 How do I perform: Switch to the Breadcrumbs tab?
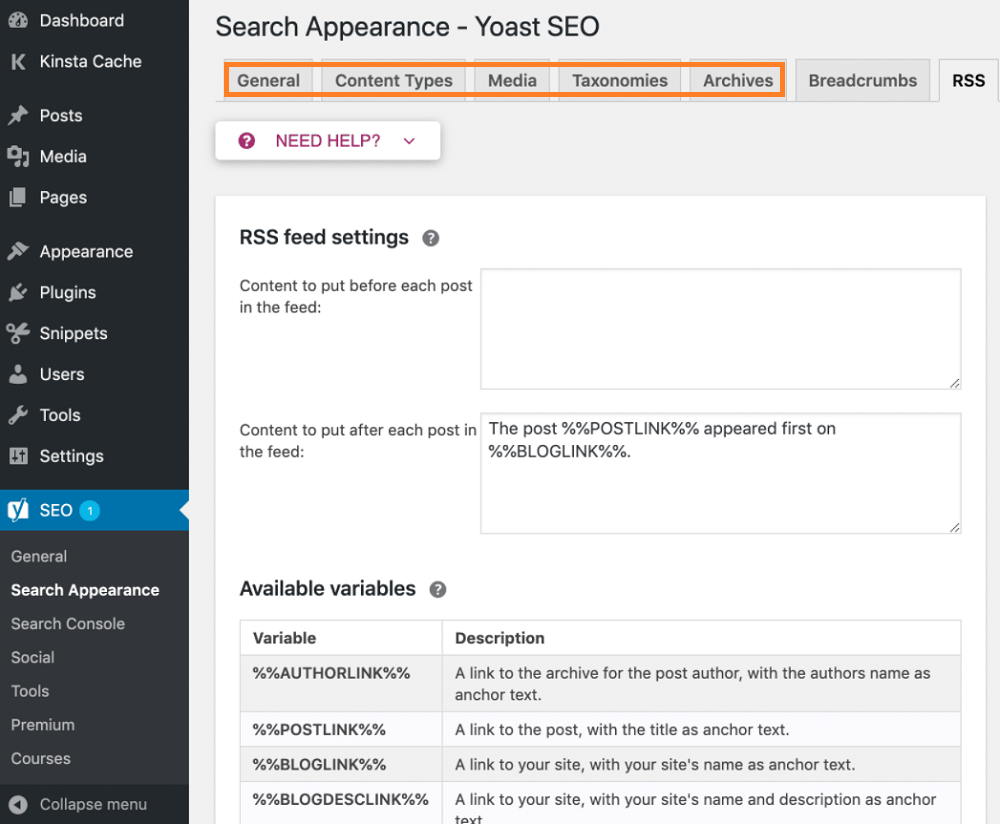863,80
